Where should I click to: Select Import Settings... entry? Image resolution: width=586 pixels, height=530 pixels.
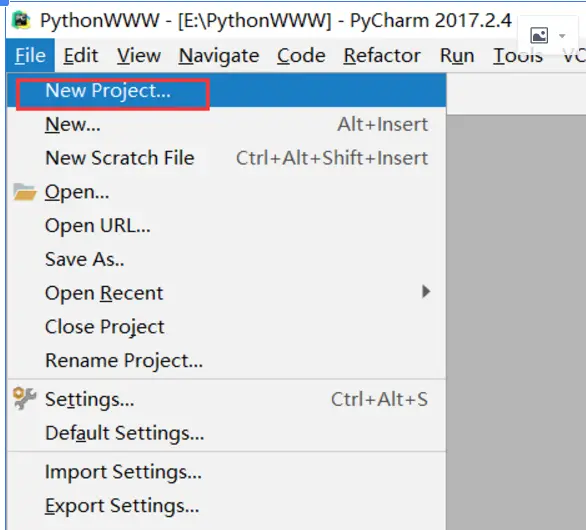(226, 472)
